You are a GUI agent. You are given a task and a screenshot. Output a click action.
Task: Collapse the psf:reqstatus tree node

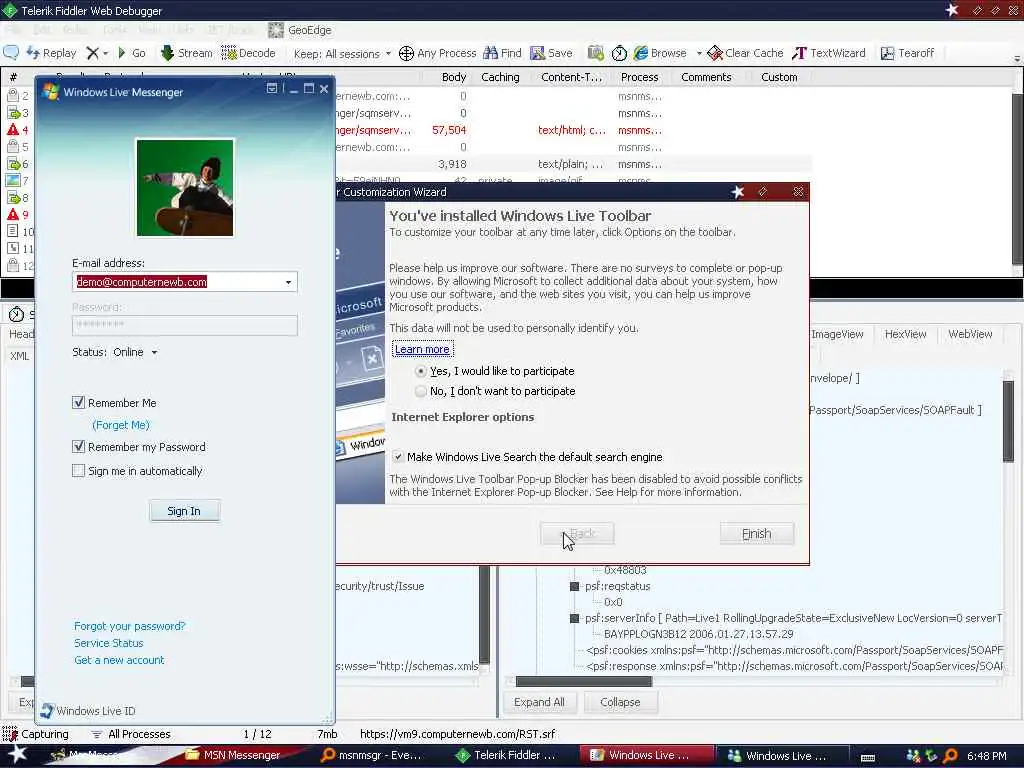(x=574, y=586)
